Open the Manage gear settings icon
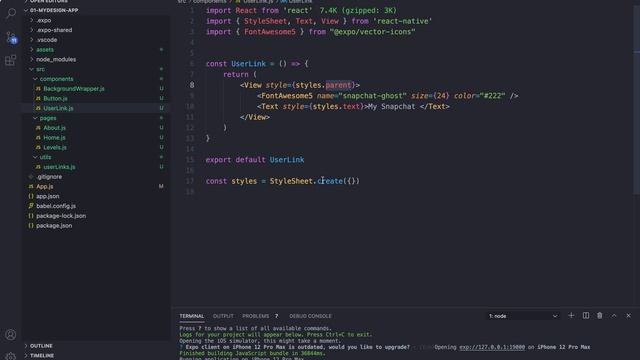 coord(11,356)
